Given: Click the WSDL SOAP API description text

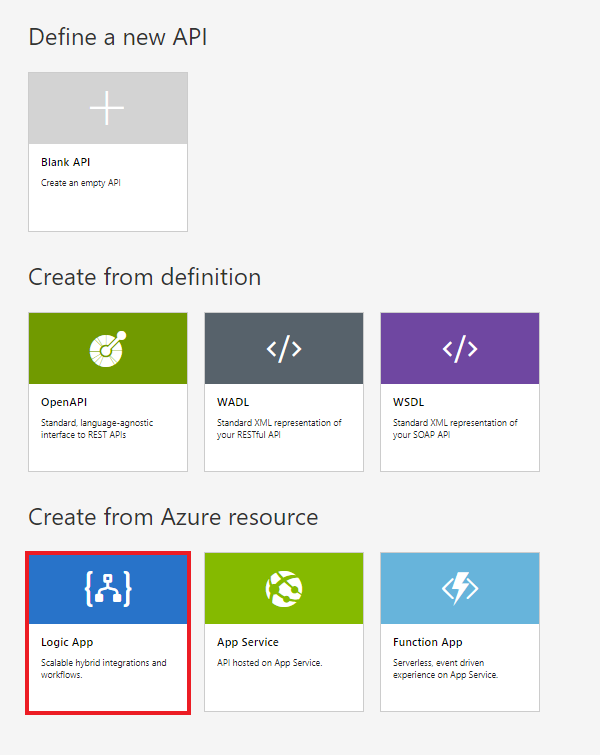Looking at the screenshot, I should pyautogui.click(x=455, y=428).
